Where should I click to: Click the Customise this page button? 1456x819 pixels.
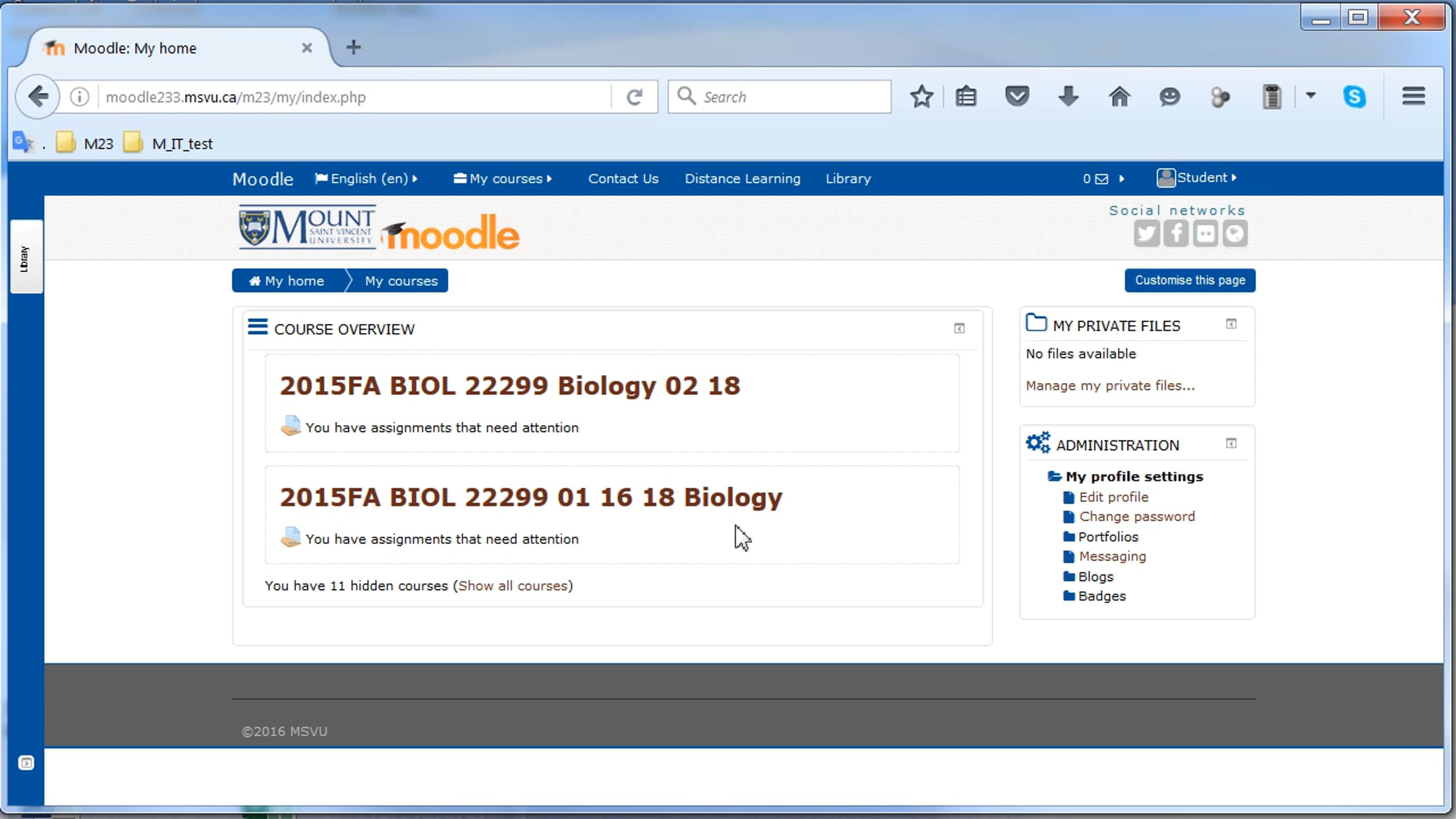(x=1190, y=280)
